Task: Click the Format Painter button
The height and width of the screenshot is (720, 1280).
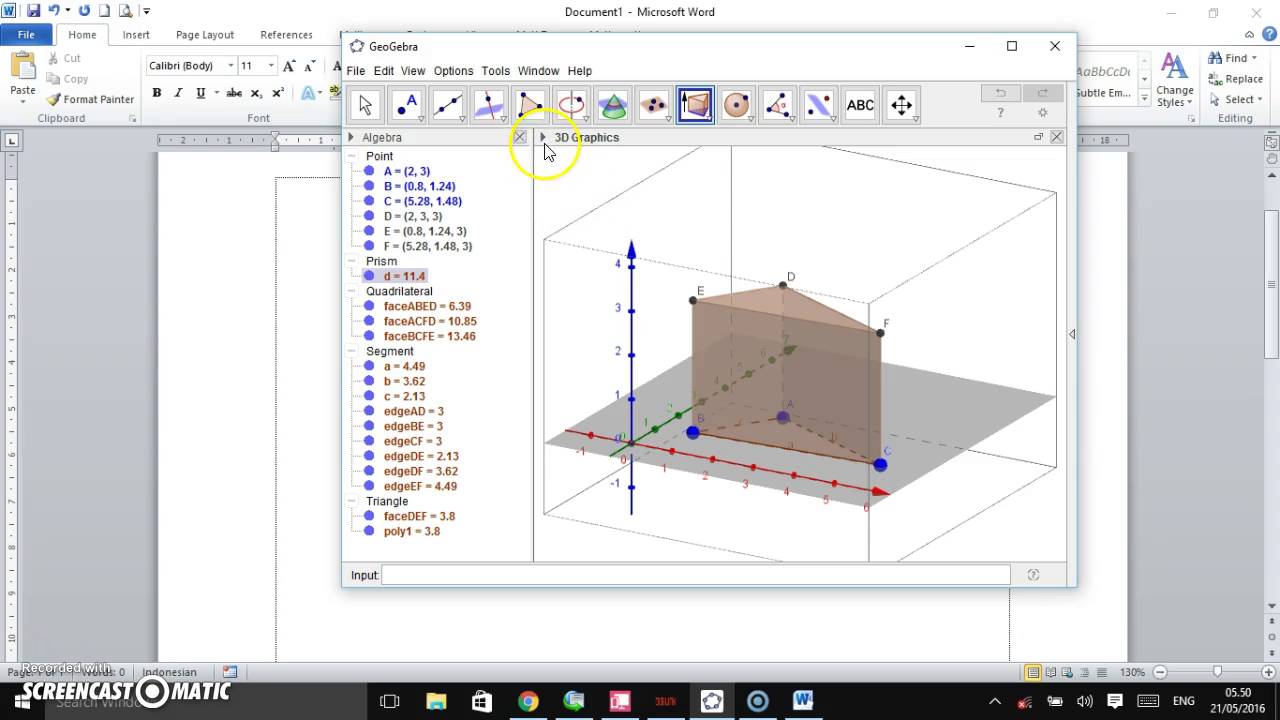Action: 90,99
